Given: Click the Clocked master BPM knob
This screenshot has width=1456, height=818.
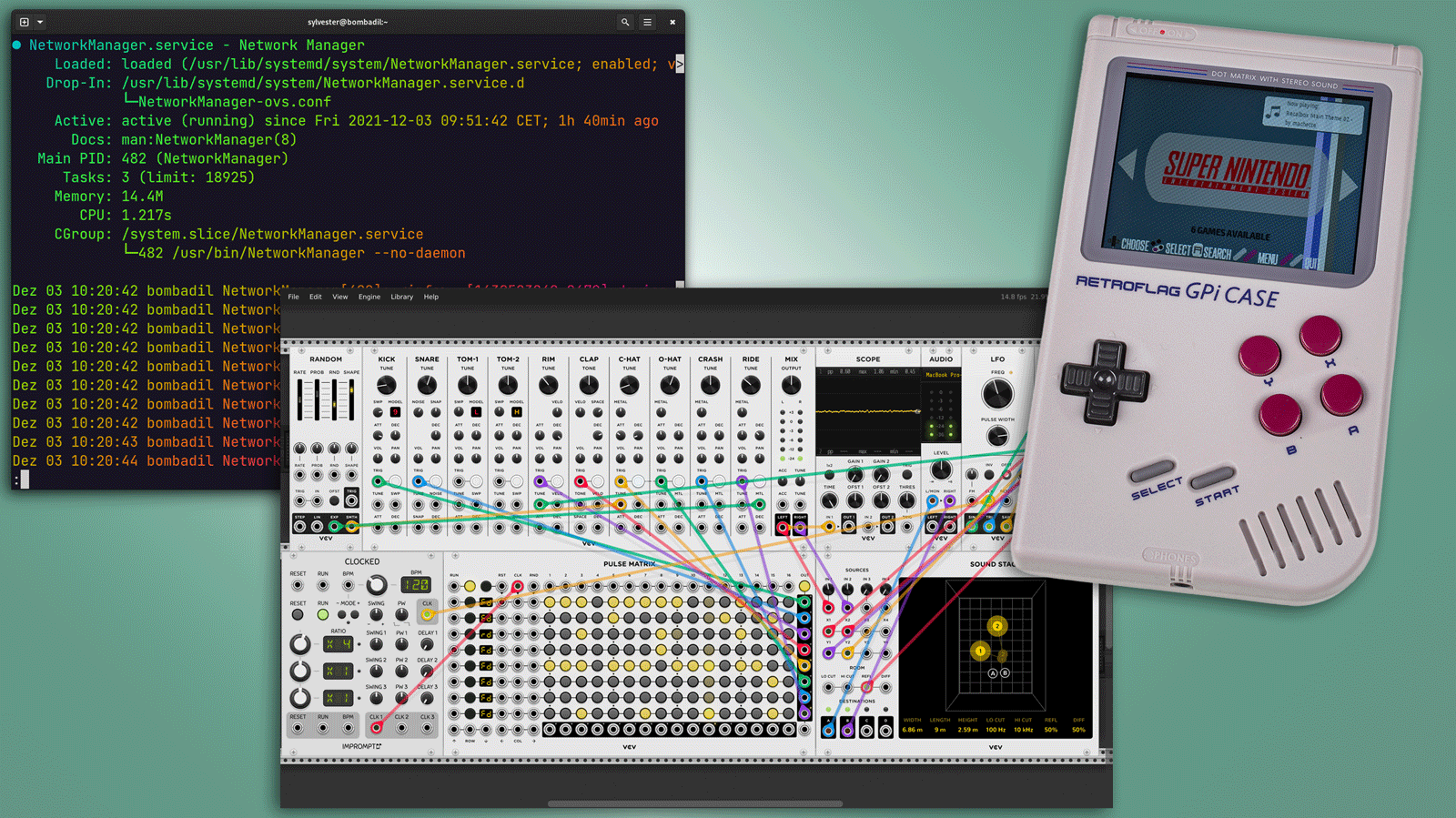Looking at the screenshot, I should click(377, 585).
